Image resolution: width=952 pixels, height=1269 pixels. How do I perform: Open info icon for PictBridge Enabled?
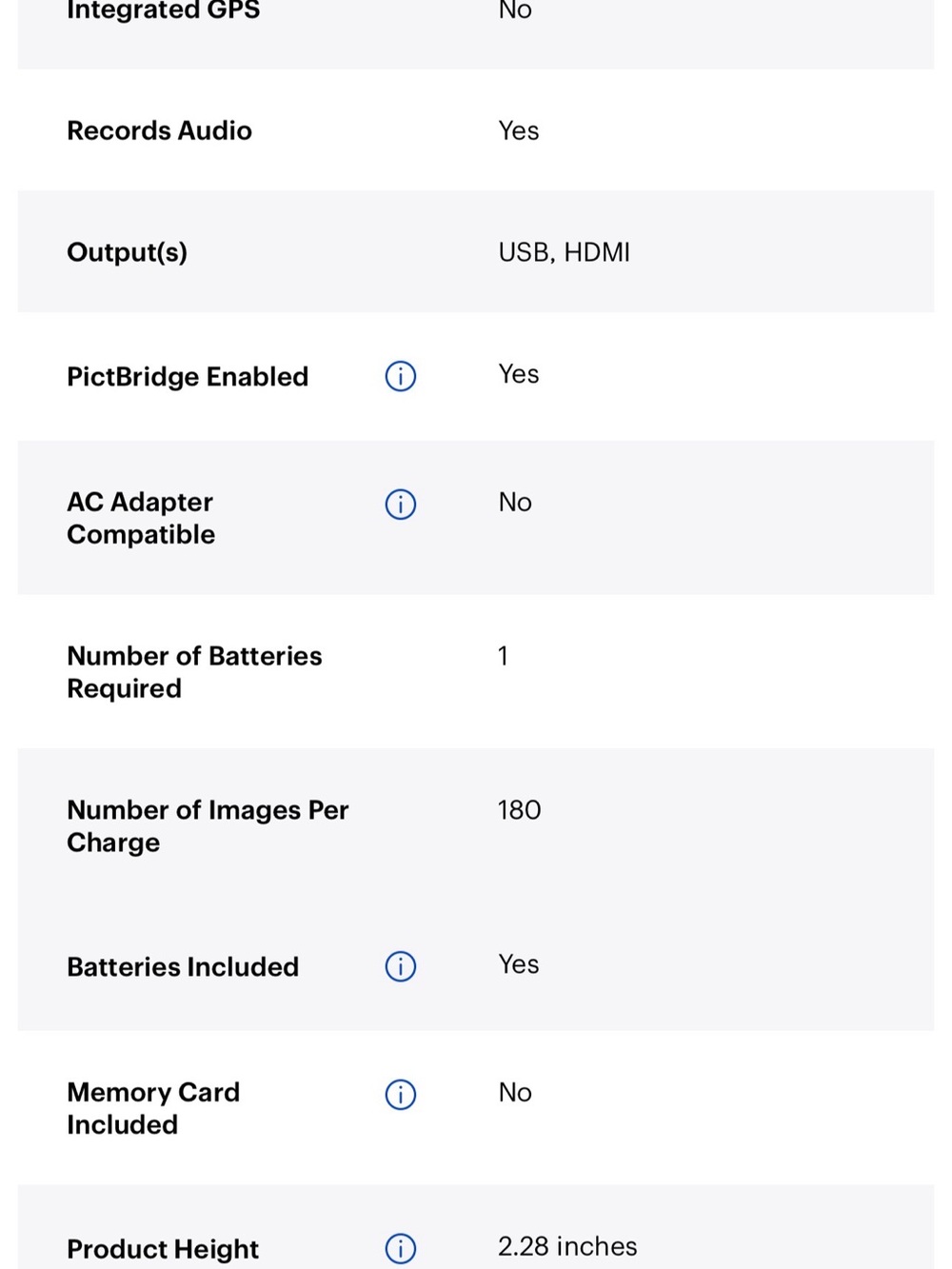click(401, 376)
